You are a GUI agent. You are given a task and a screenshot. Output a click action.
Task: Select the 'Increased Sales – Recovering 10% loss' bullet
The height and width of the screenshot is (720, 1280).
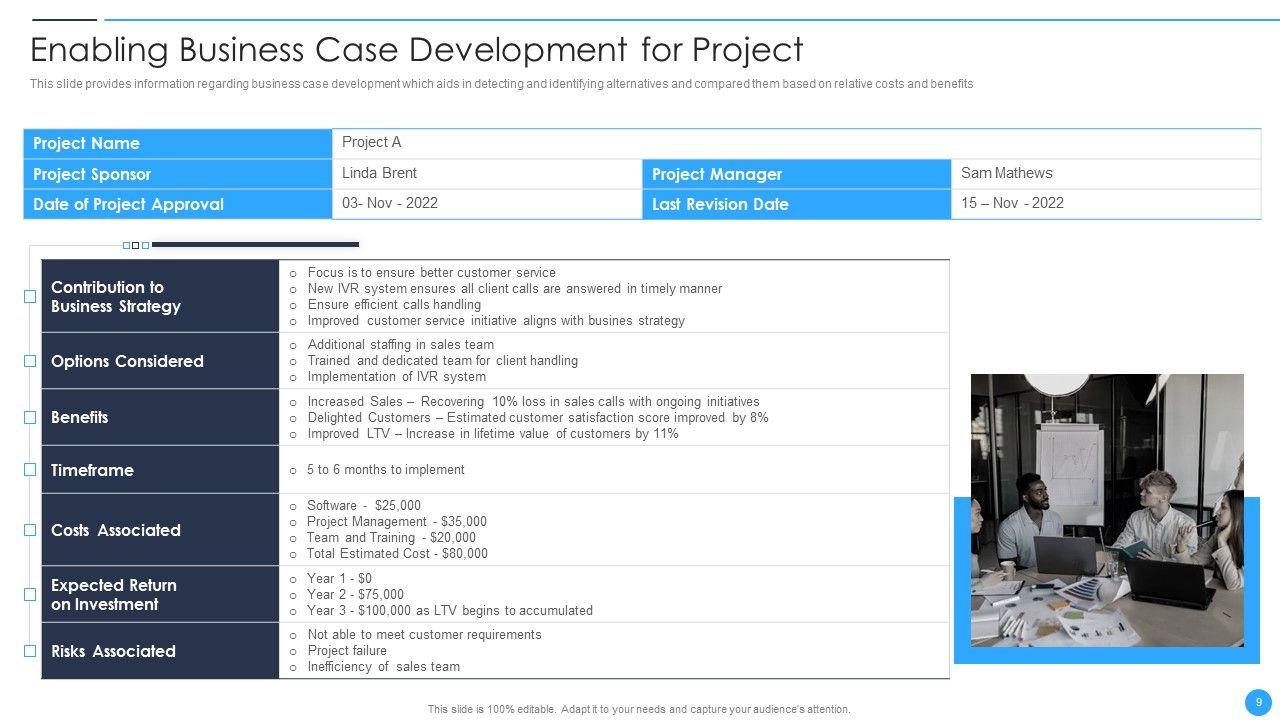[533, 401]
